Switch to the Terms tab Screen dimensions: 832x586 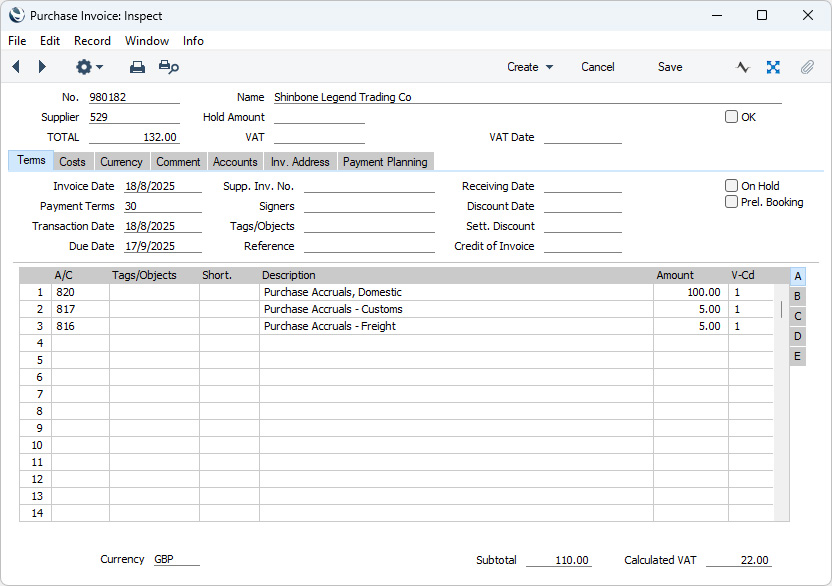click(31, 160)
